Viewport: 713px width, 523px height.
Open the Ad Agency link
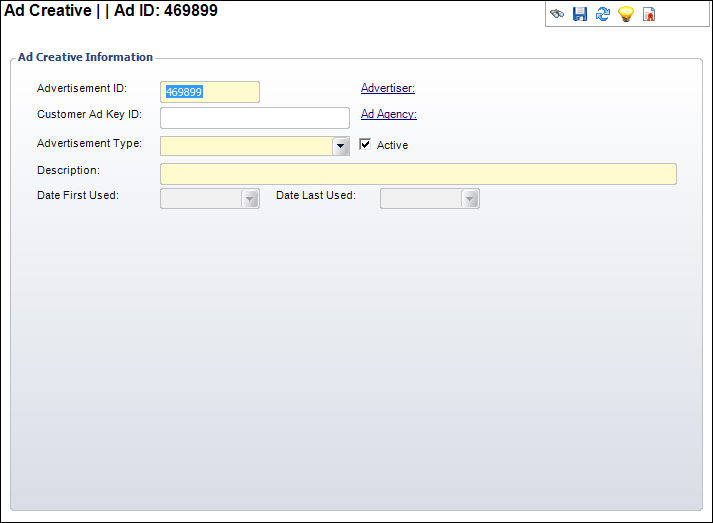[388, 114]
